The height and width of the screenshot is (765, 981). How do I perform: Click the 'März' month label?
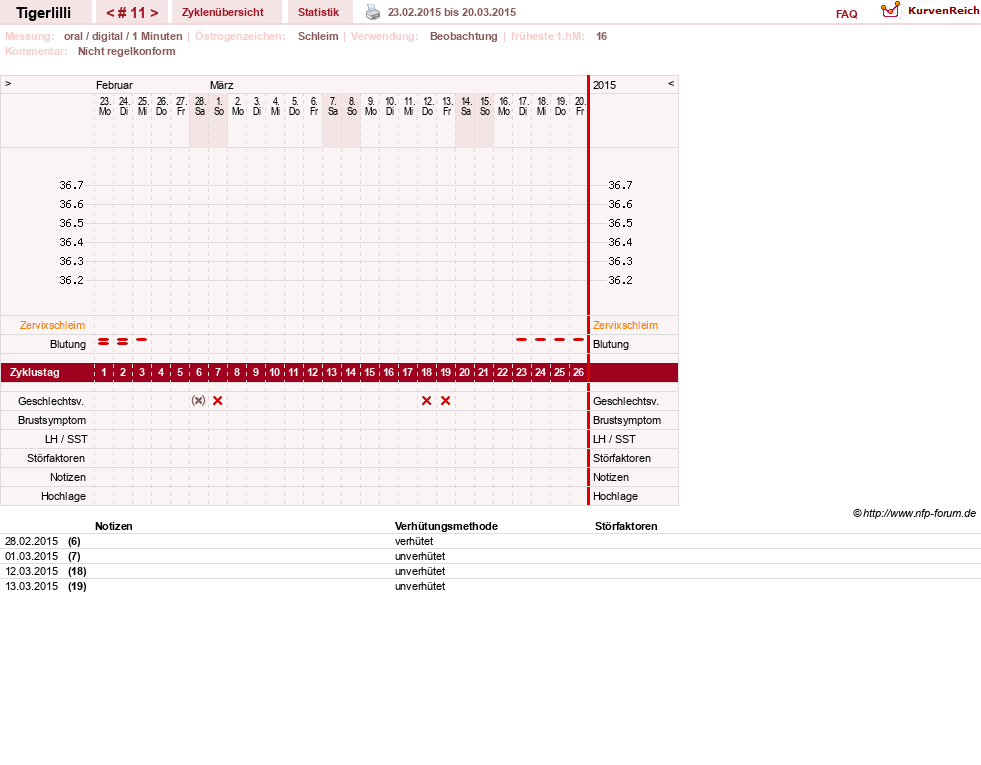click(x=221, y=85)
